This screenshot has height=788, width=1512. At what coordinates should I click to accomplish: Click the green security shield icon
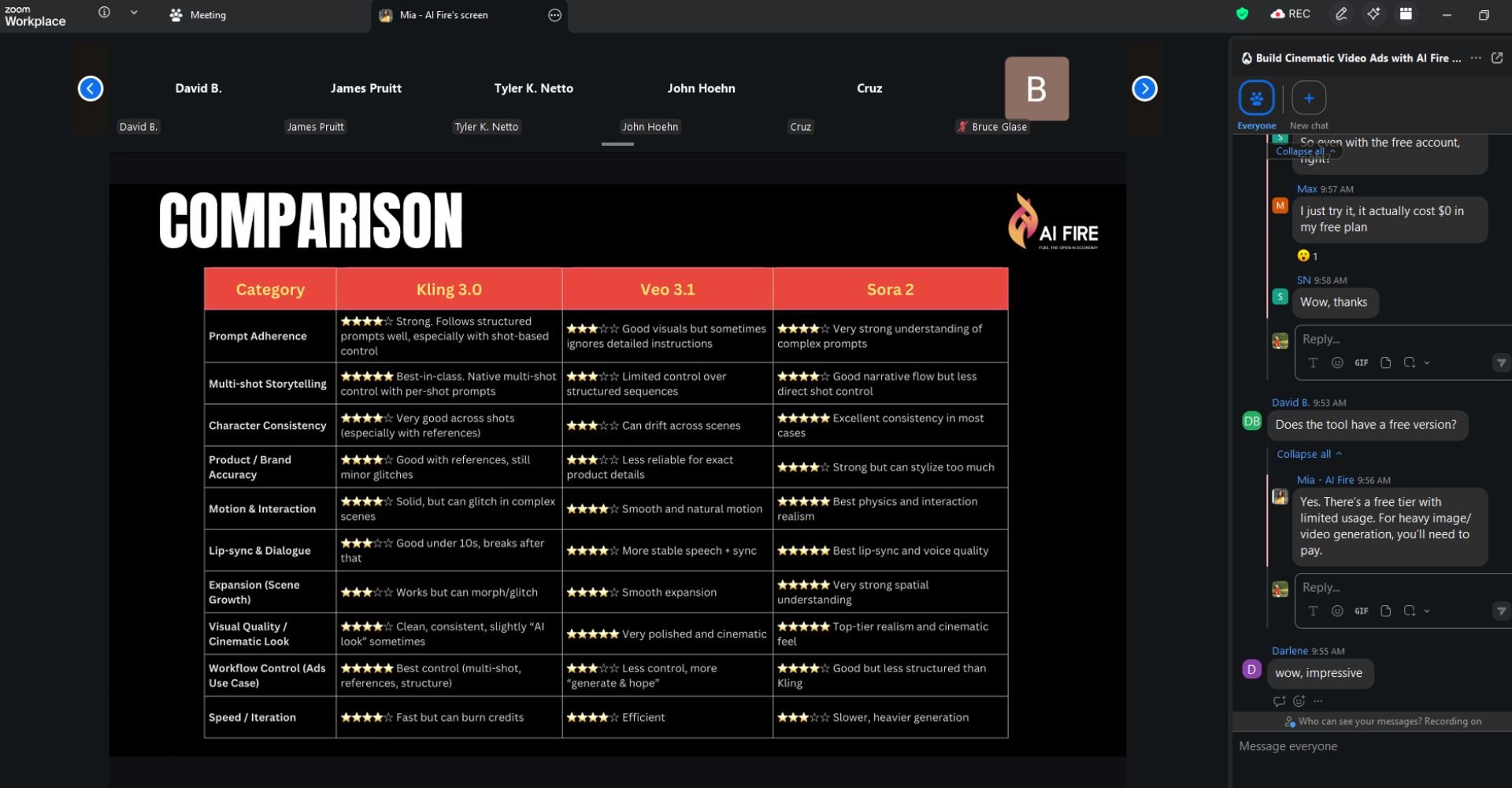(1242, 13)
